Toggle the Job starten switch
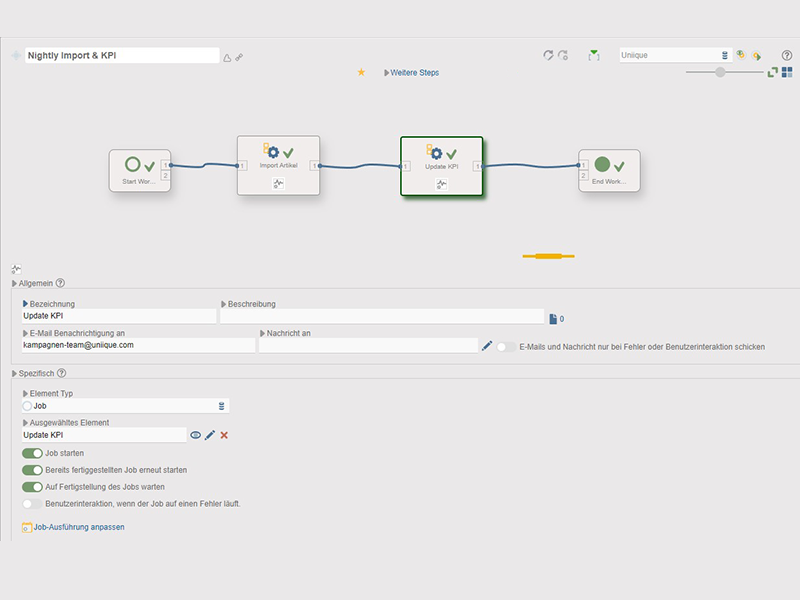Viewport: 800px width, 600px height. tap(32, 453)
